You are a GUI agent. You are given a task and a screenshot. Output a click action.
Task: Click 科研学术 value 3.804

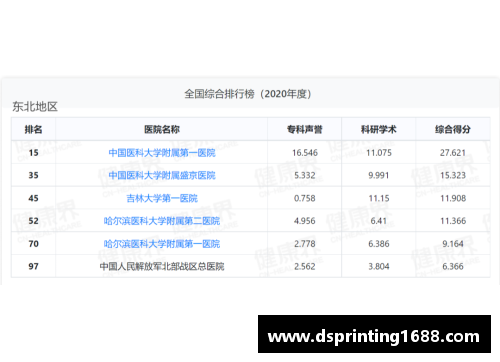click(x=379, y=266)
